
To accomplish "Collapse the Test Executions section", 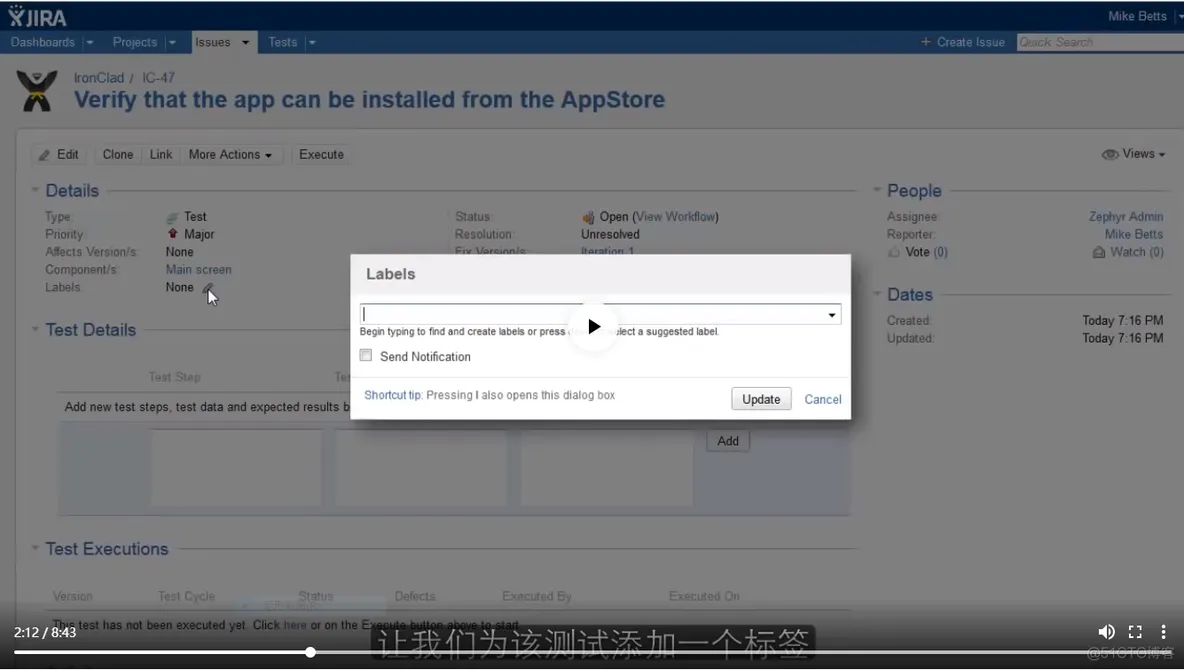I will click(35, 548).
